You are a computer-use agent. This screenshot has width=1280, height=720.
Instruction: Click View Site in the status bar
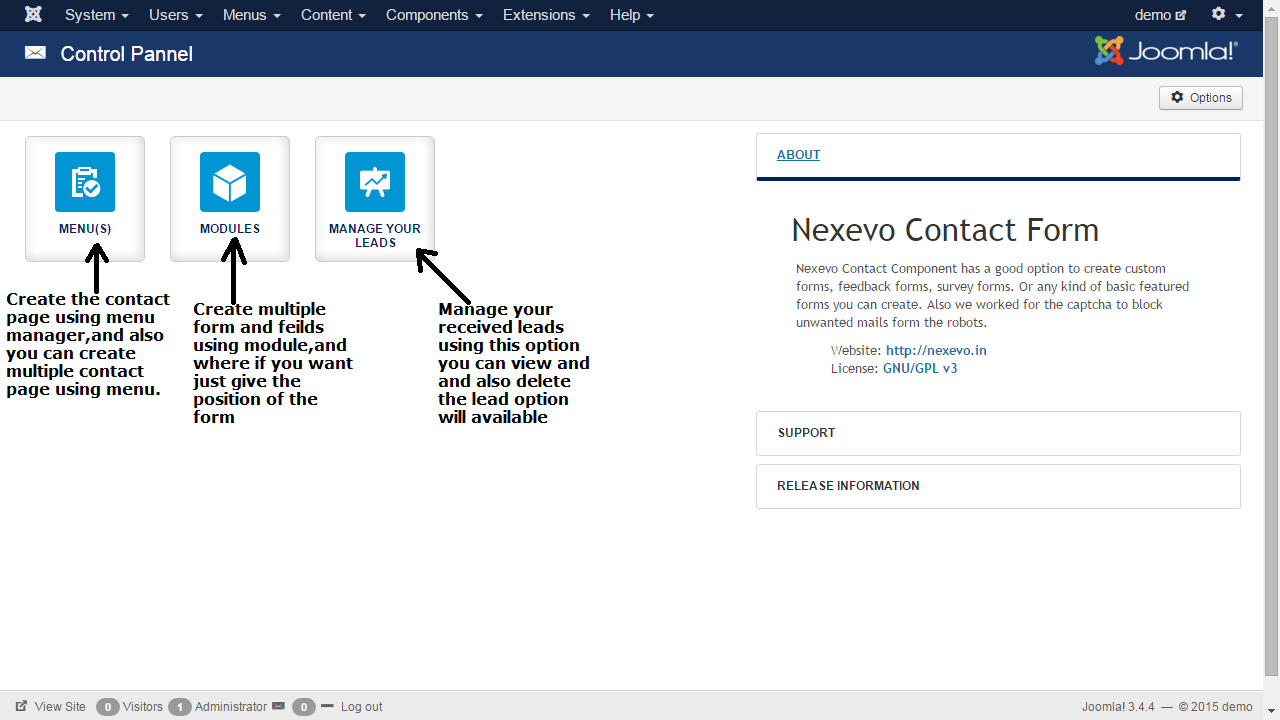tap(51, 706)
